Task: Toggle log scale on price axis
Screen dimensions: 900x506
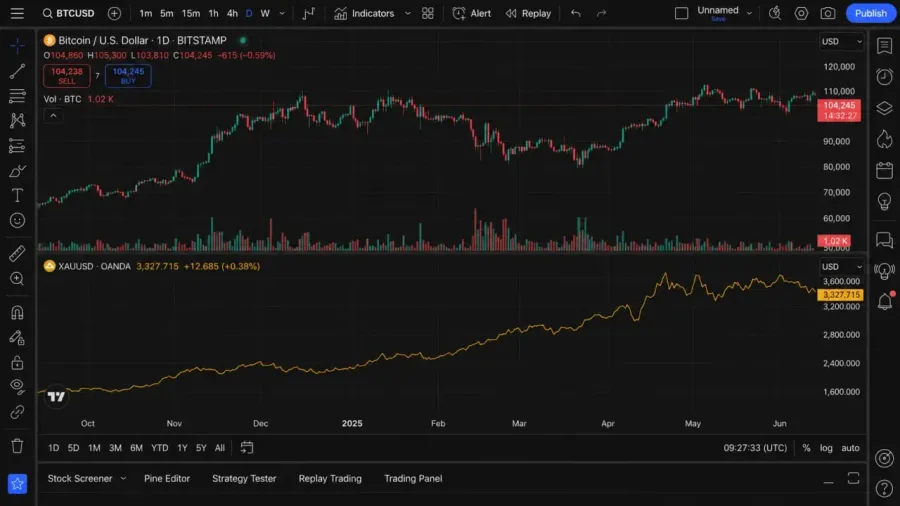Action: click(x=825, y=447)
